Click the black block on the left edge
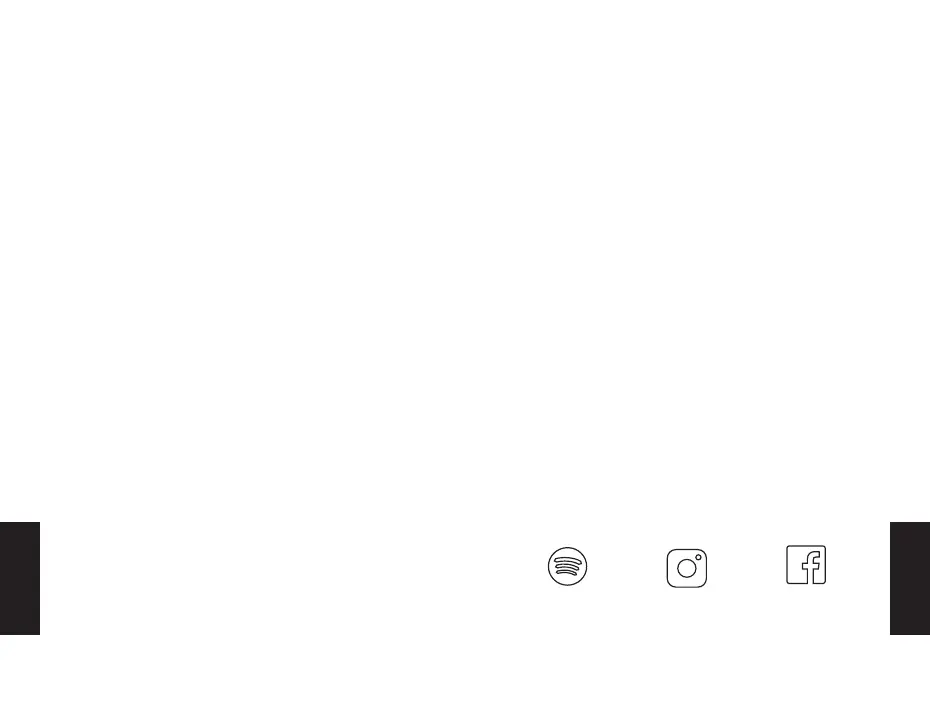The height and width of the screenshot is (703, 930). pos(20,578)
